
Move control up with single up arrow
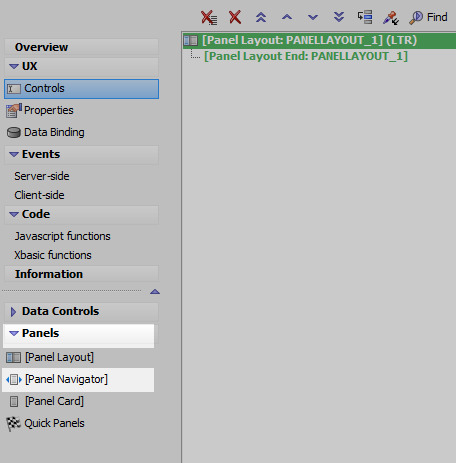coord(287,17)
